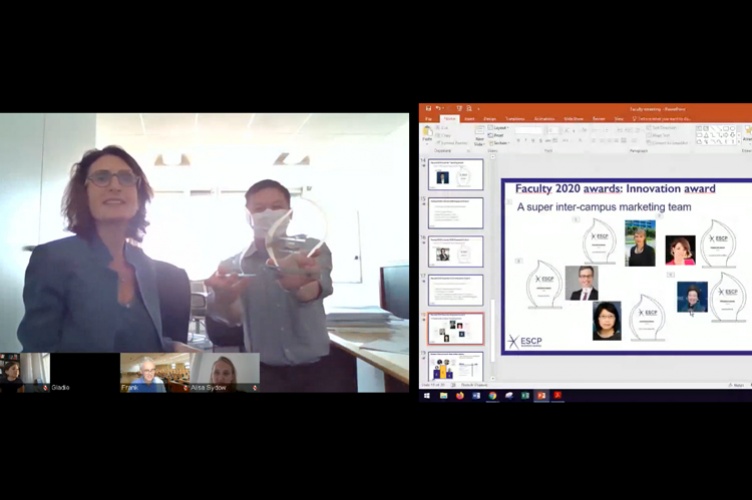
Task: Click the Notes button in the status bar
Action: click(736, 385)
